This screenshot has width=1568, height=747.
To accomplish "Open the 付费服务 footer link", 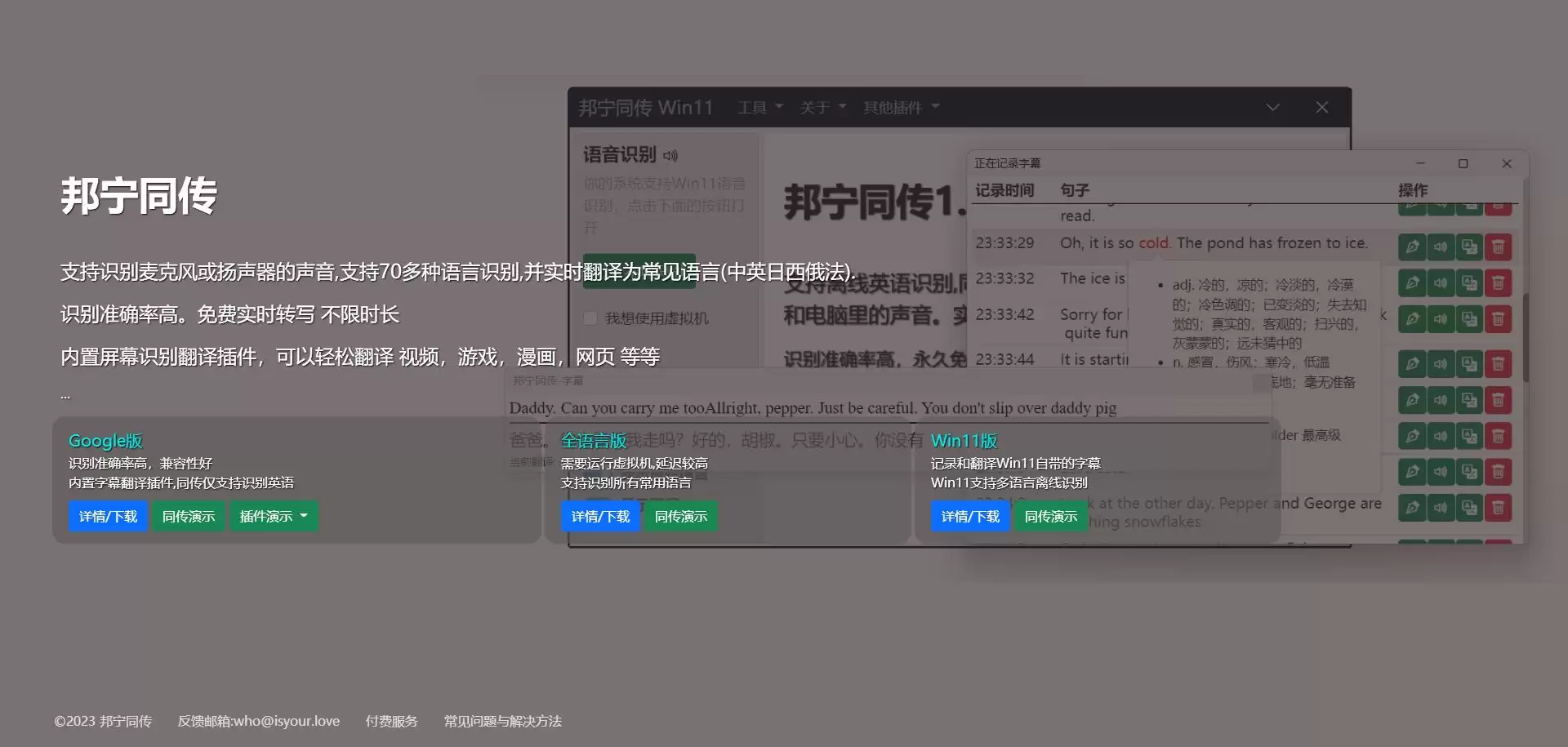I will click(392, 721).
